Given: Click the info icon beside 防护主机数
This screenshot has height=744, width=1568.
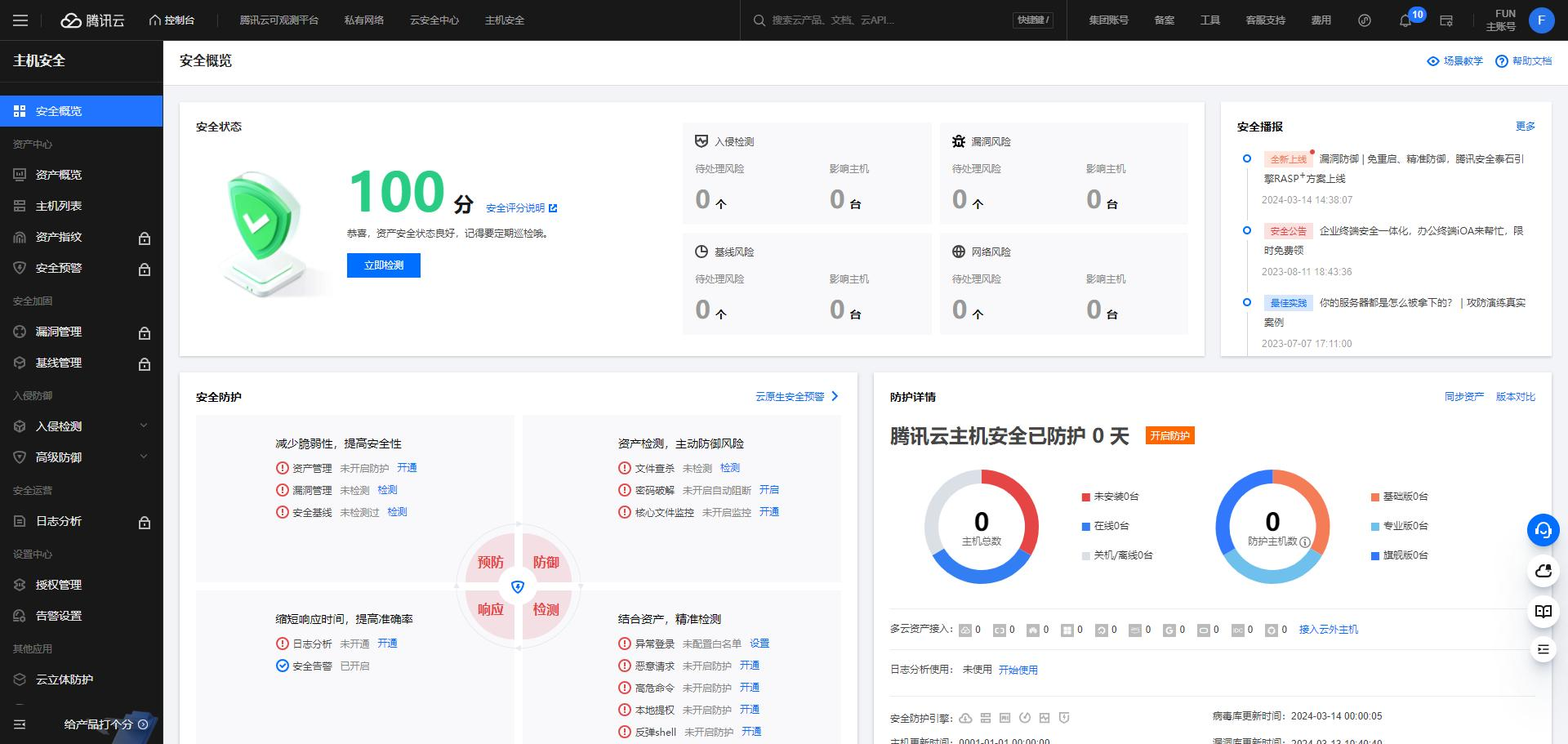Looking at the screenshot, I should 1305,541.
